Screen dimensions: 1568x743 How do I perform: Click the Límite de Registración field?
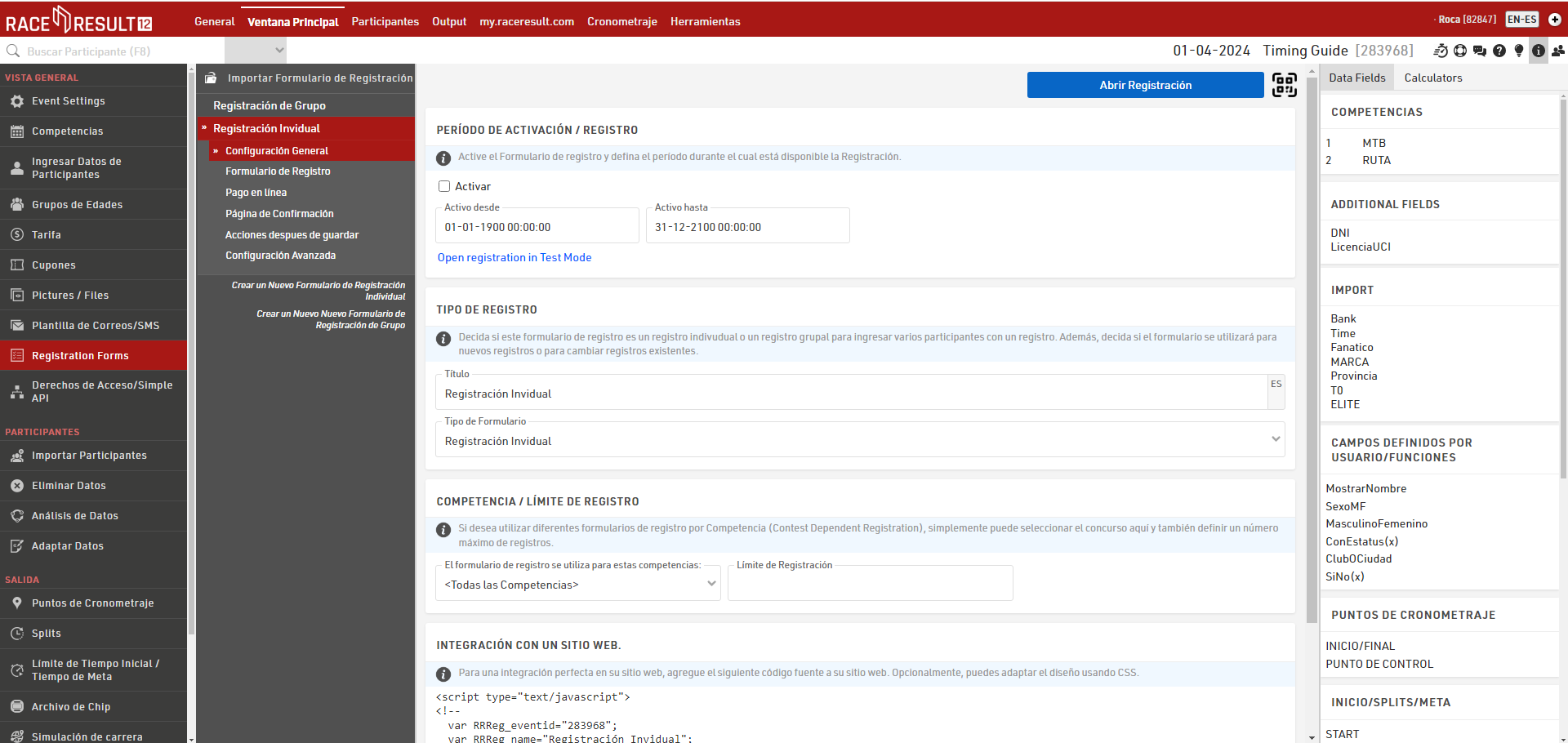point(870,585)
